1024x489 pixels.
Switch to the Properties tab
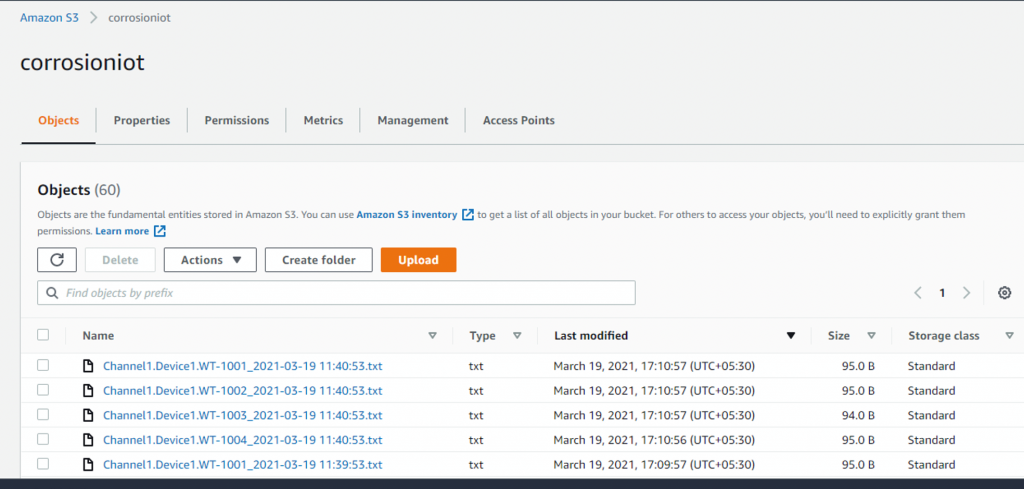pos(142,120)
